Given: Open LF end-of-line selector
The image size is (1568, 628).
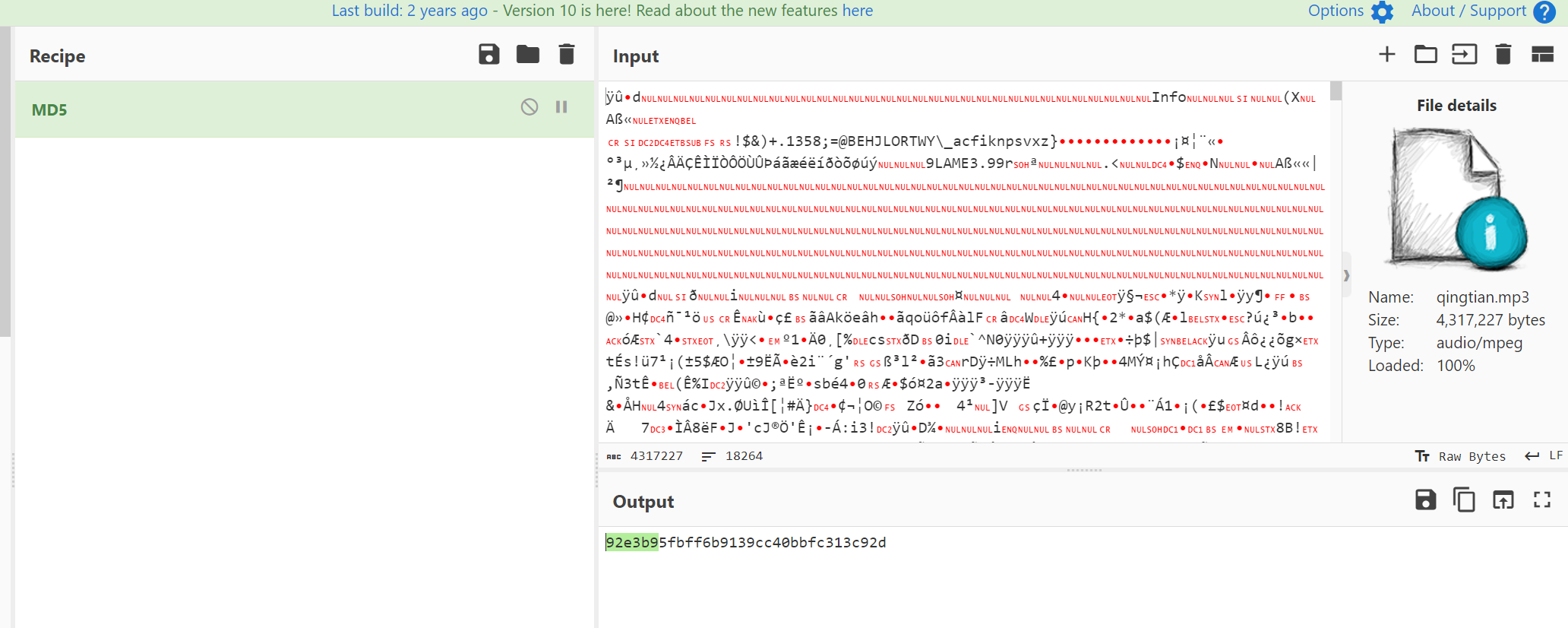Looking at the screenshot, I should (1544, 456).
